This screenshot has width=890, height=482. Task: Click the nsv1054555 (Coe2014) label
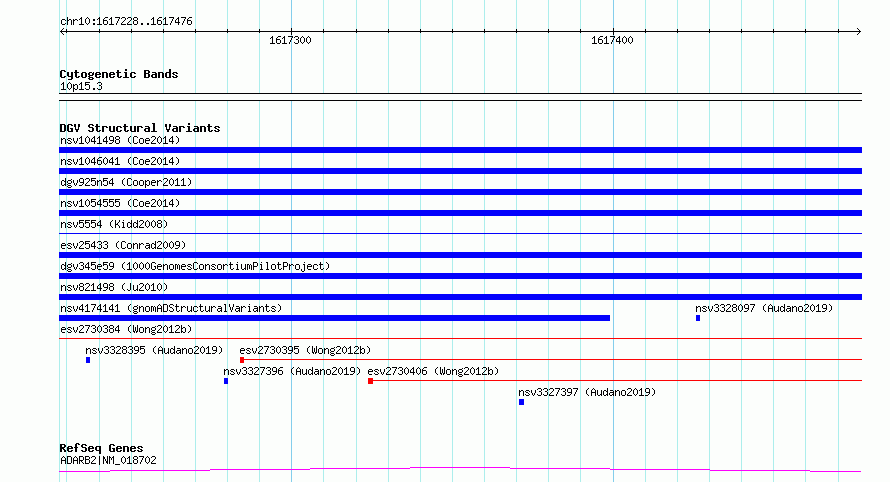pos(120,203)
